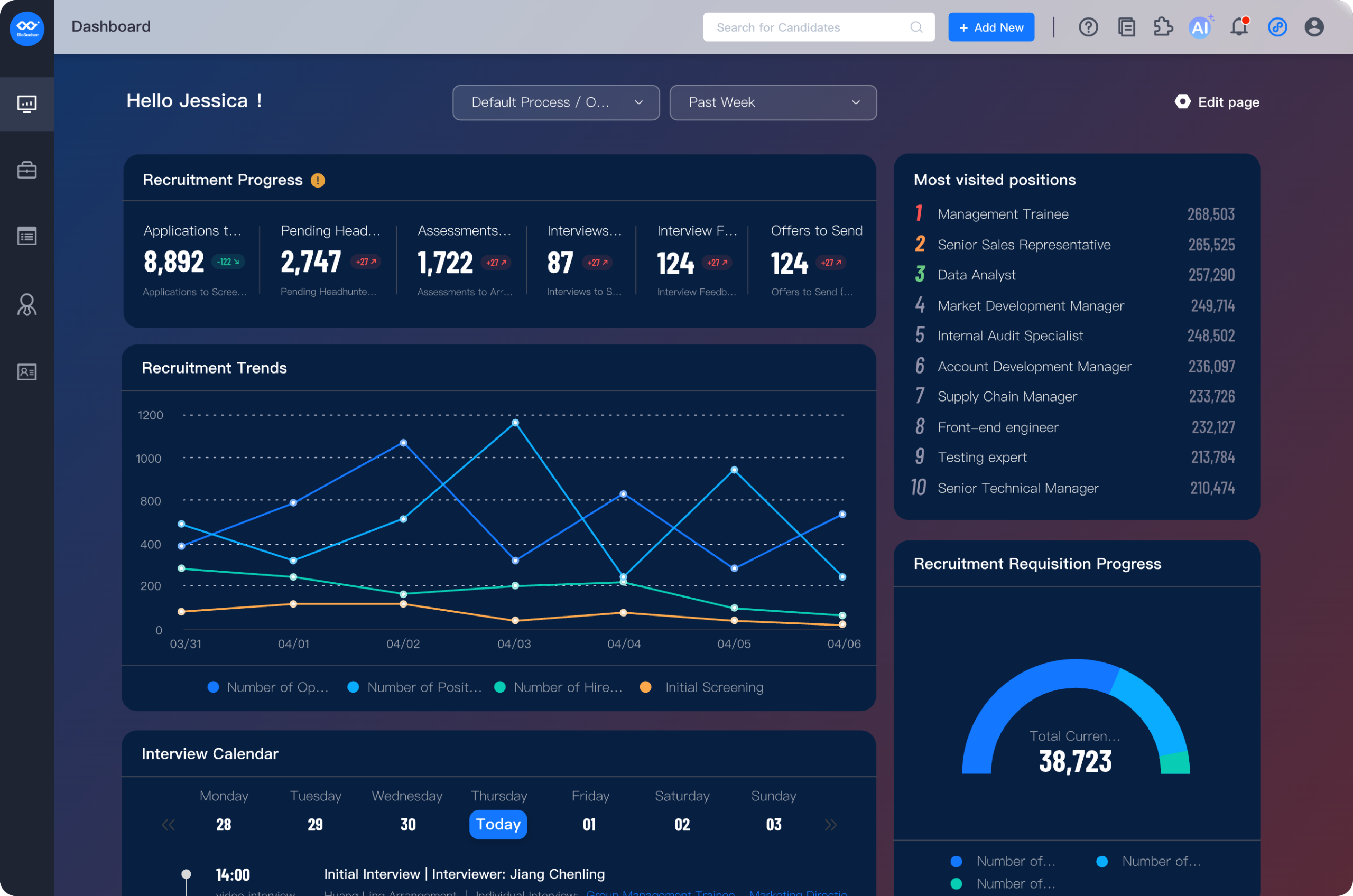Select Friday 01 in interview calendar

pos(589,824)
